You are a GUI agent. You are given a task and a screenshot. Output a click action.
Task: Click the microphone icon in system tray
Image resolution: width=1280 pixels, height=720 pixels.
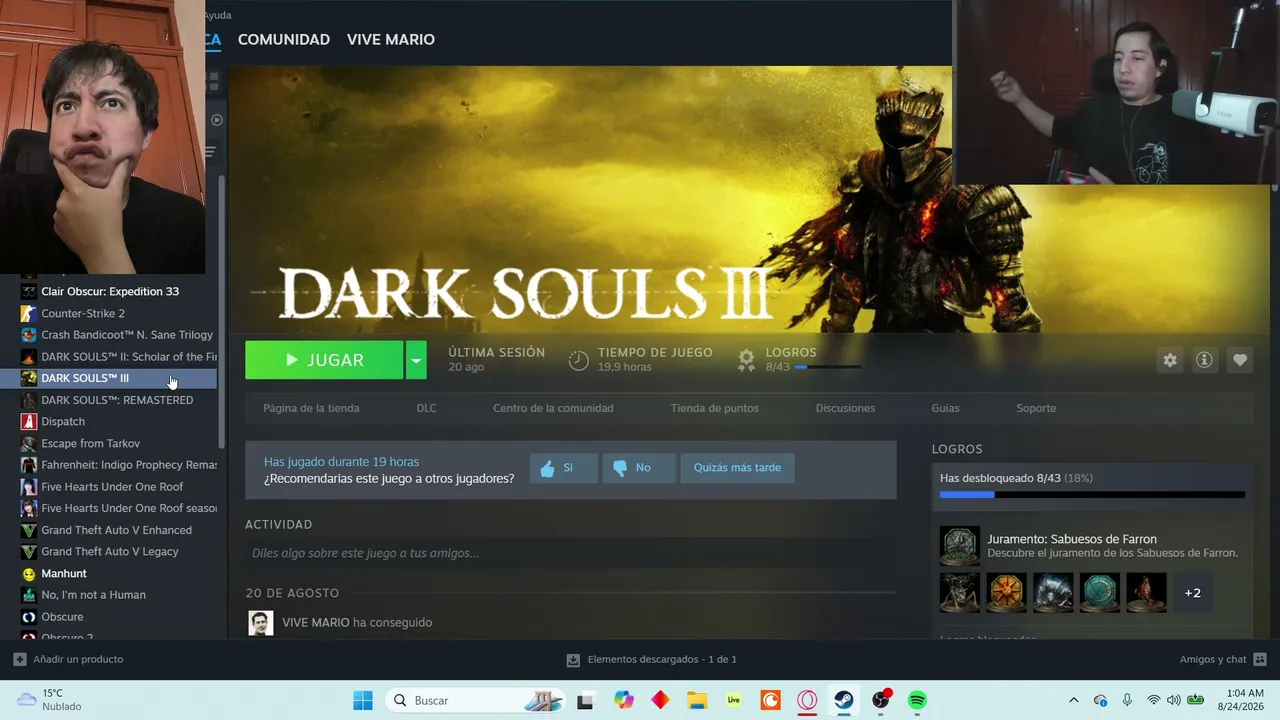tap(1127, 701)
